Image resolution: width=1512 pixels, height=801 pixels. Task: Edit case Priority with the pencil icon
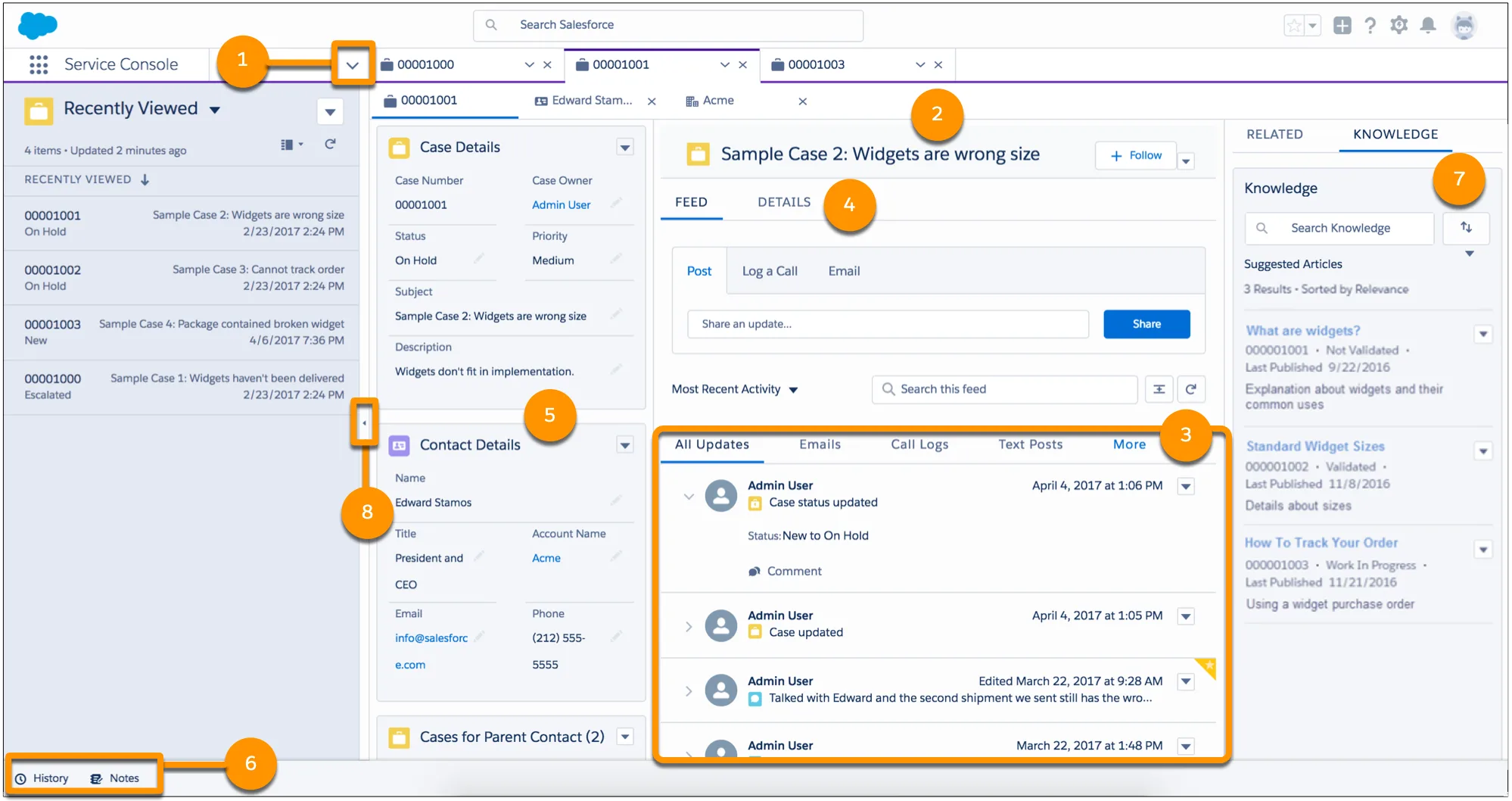pos(616,260)
